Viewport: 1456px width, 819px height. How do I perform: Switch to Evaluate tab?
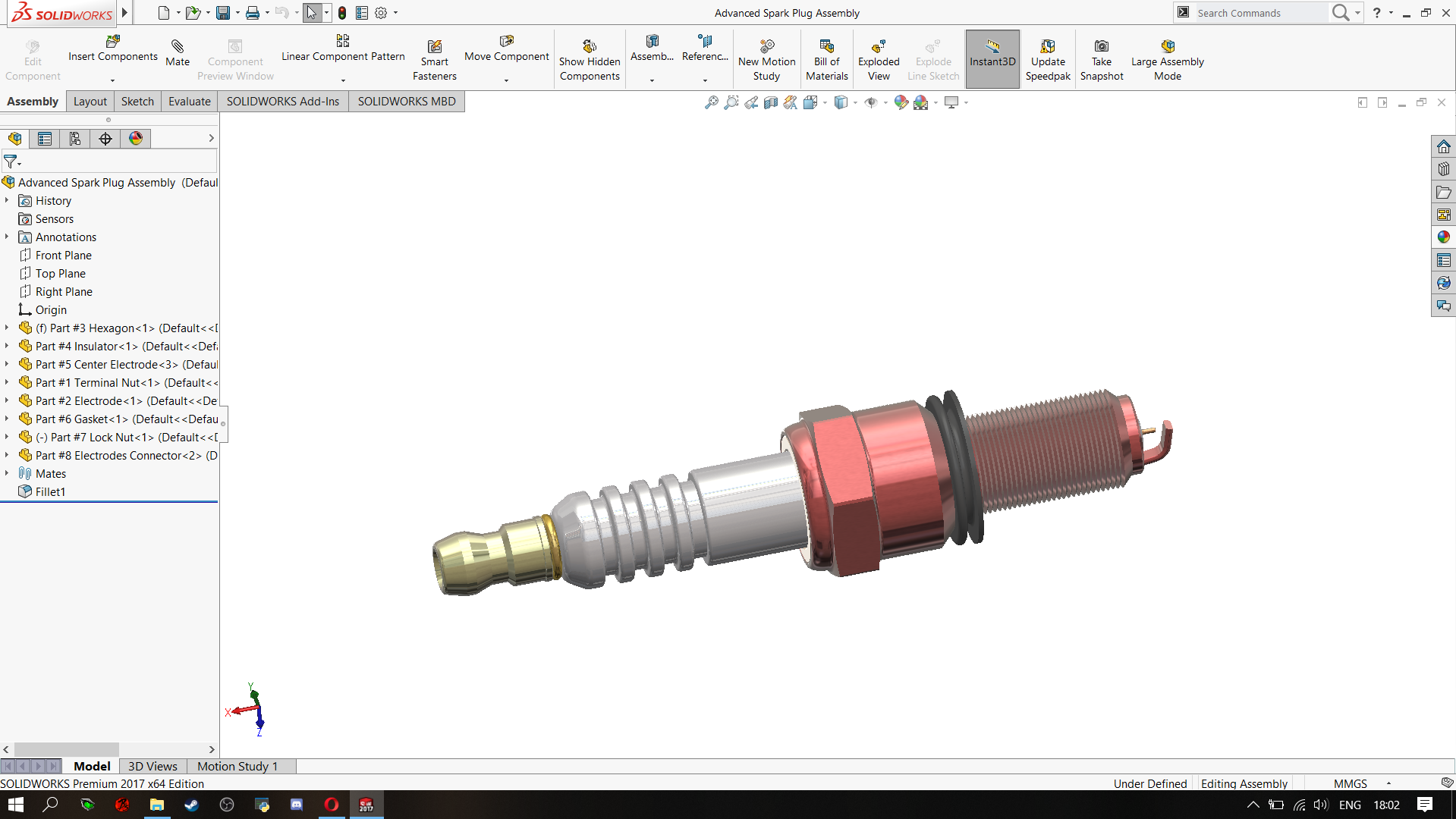[190, 102]
